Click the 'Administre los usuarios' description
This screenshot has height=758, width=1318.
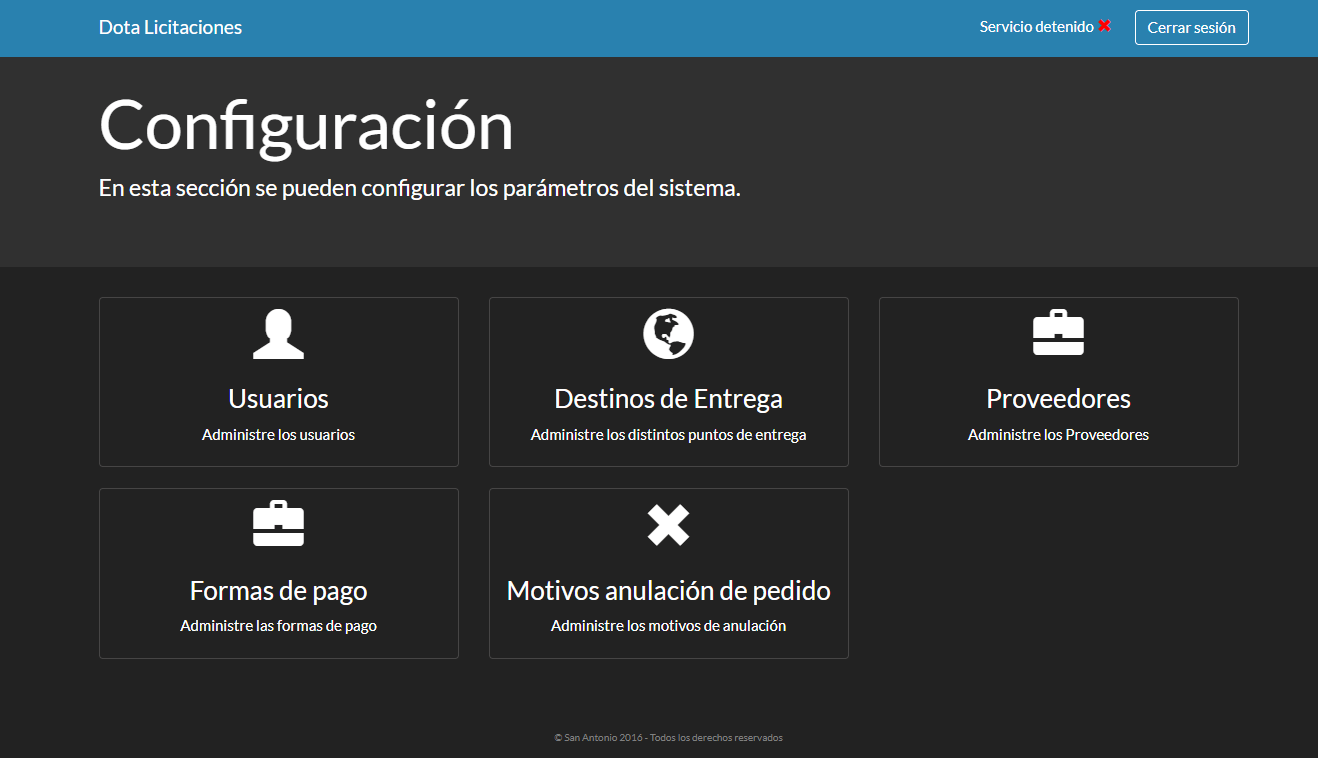coord(278,435)
